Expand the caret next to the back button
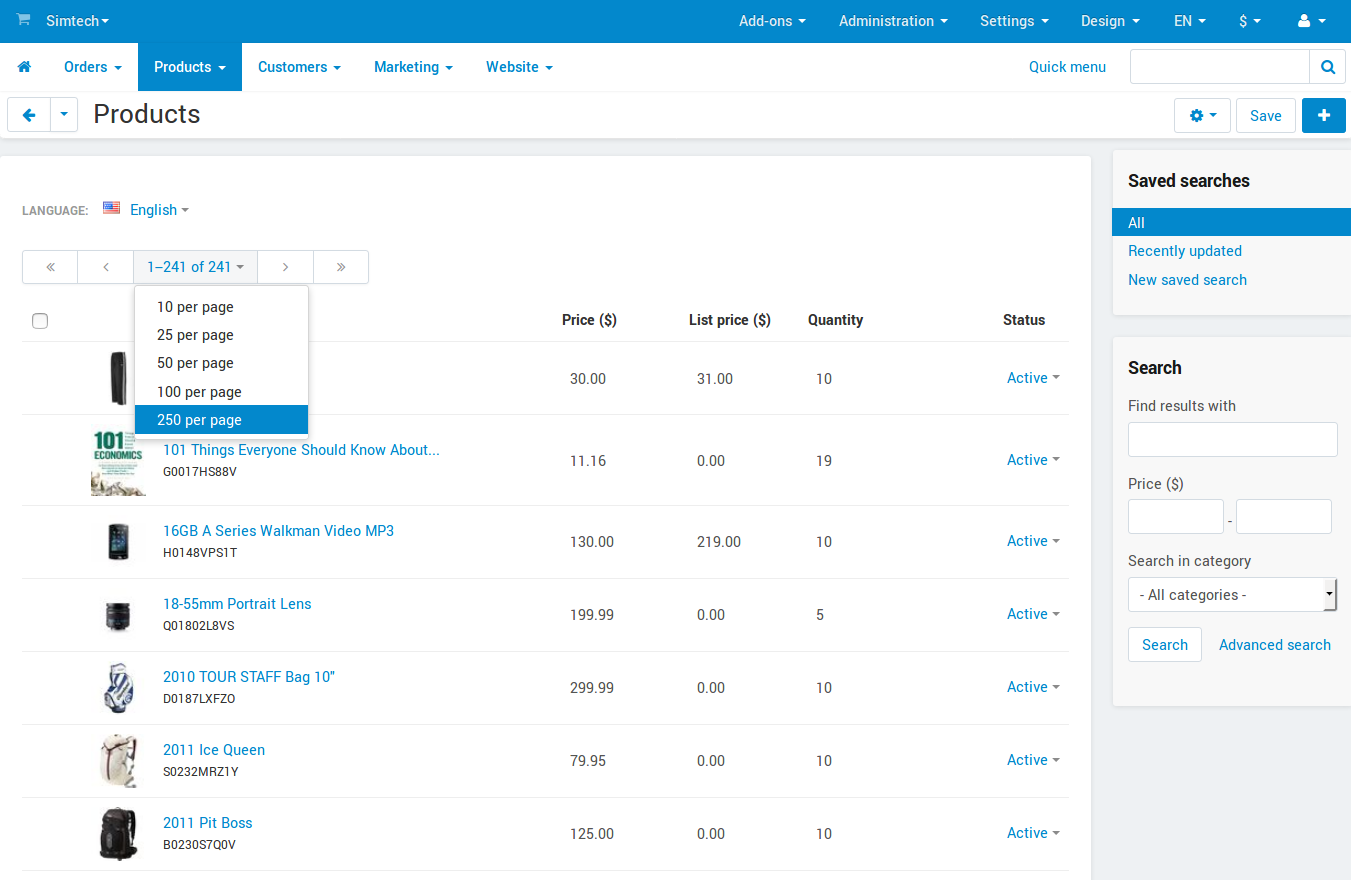This screenshot has width=1351, height=880. [64, 115]
